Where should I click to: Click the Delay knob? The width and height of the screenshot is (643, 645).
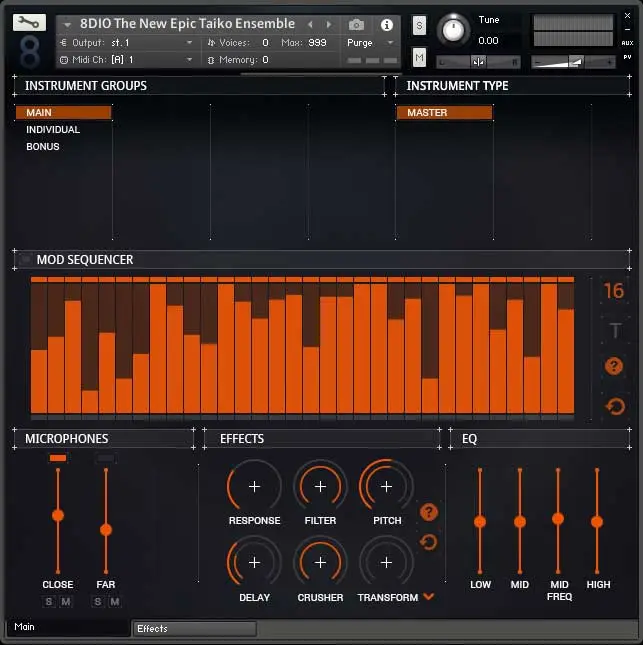pos(254,562)
